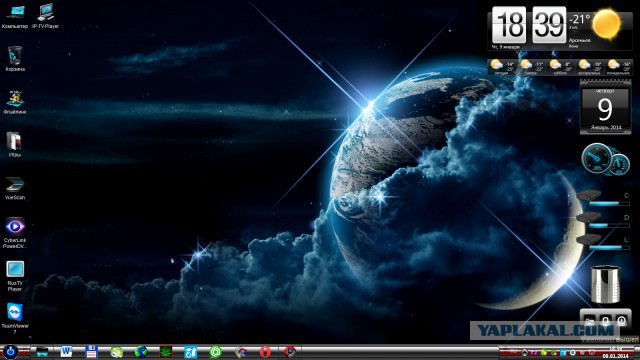
Task: Click the hour flip card showing 18
Action: click(509, 24)
